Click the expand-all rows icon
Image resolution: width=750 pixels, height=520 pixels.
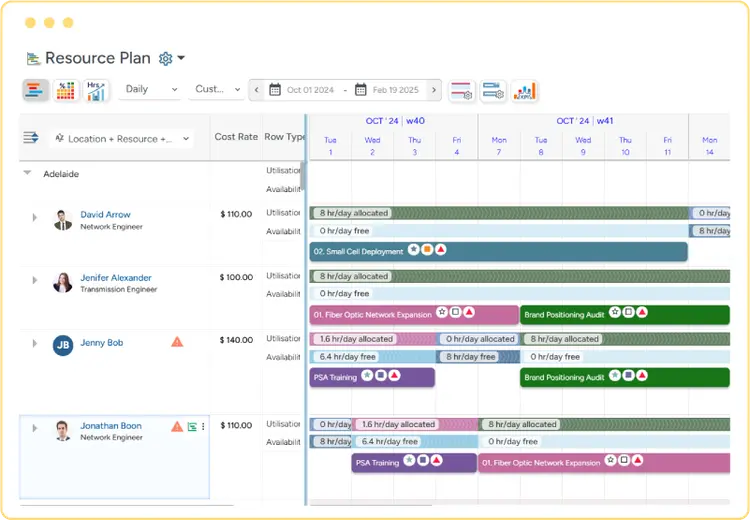[x=31, y=138]
